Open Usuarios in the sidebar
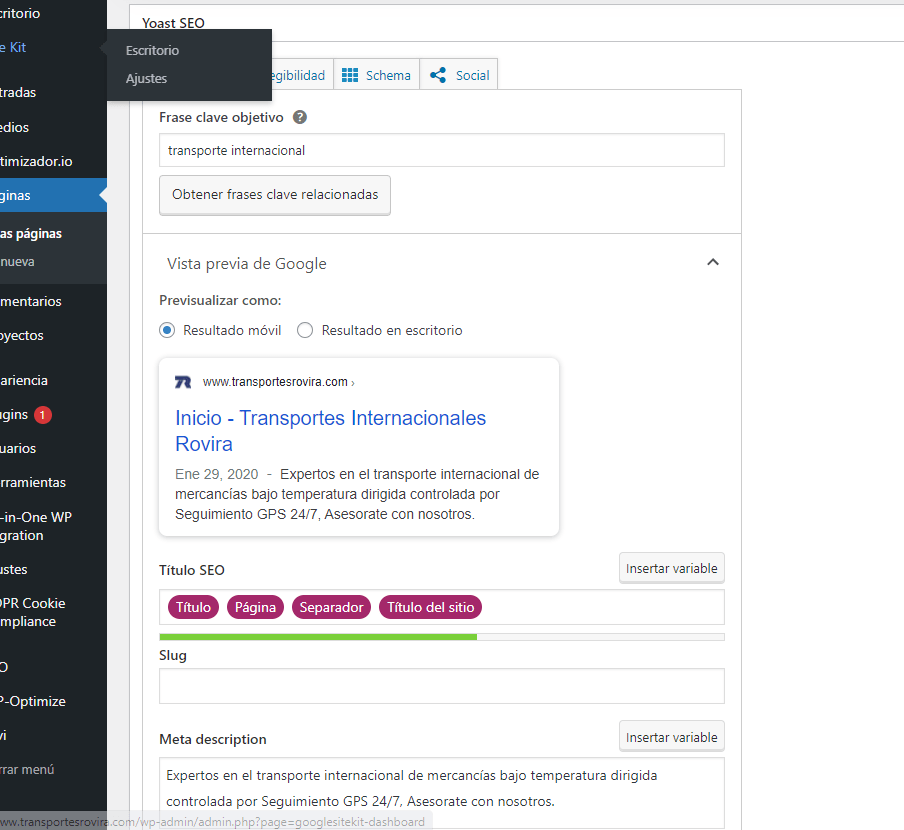The image size is (904, 830). coord(53,448)
